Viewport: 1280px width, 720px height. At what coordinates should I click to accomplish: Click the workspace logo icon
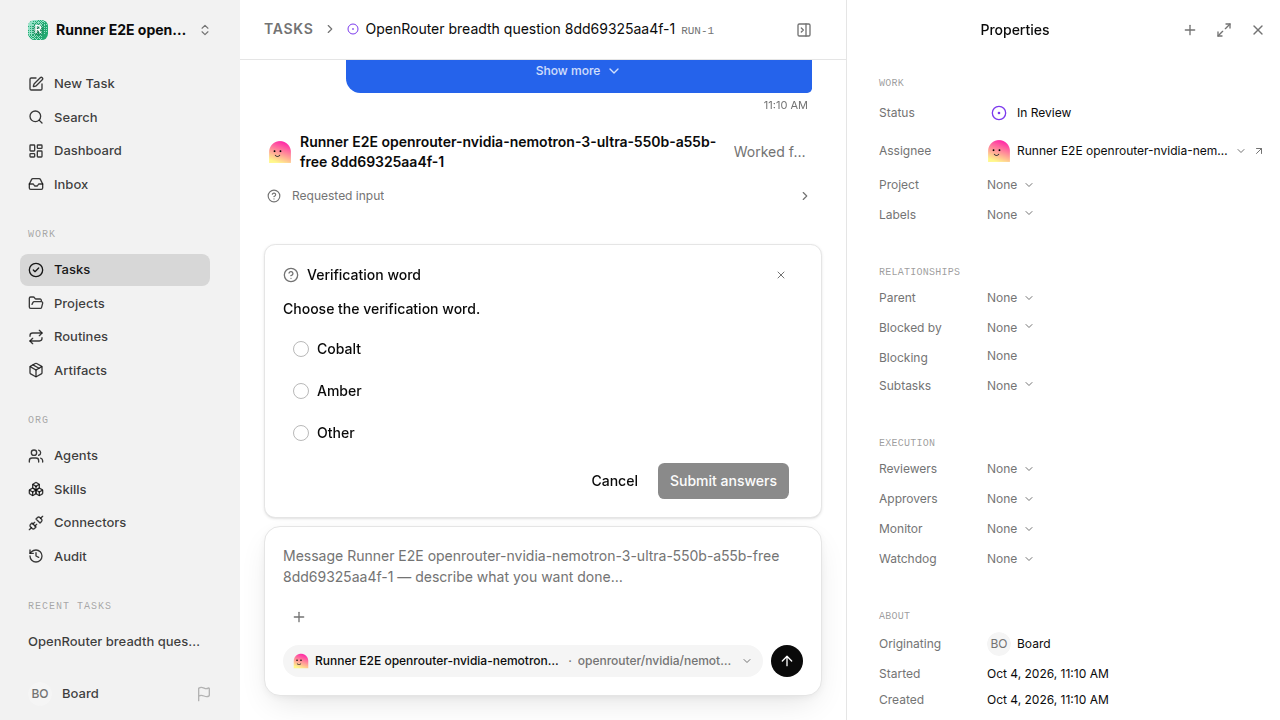tap(38, 30)
